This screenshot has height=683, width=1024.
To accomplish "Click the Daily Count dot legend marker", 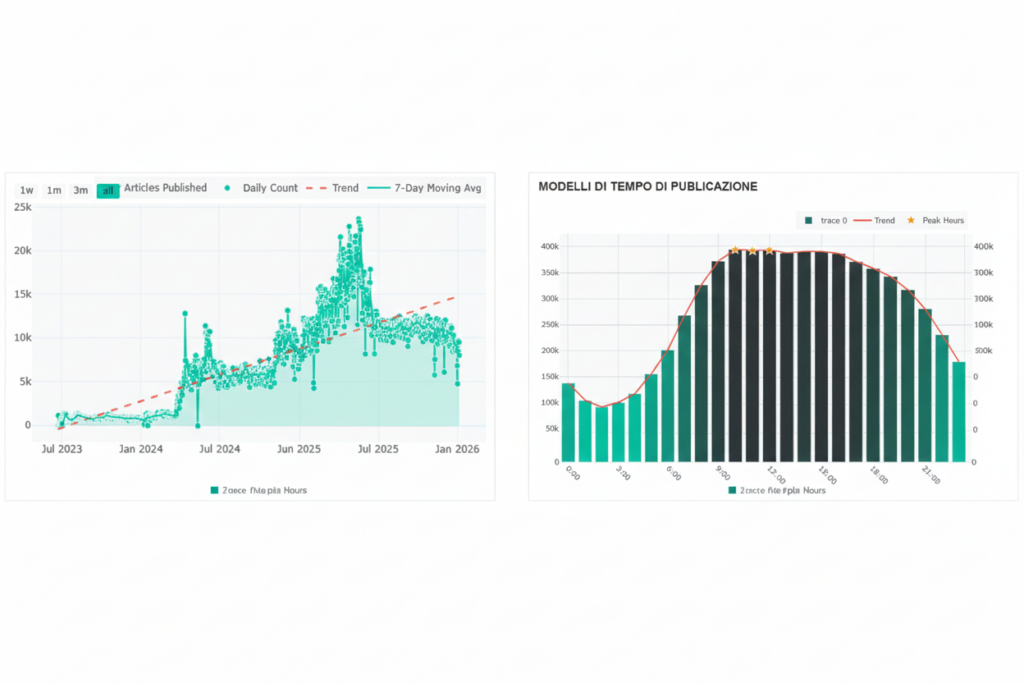I will (x=228, y=188).
